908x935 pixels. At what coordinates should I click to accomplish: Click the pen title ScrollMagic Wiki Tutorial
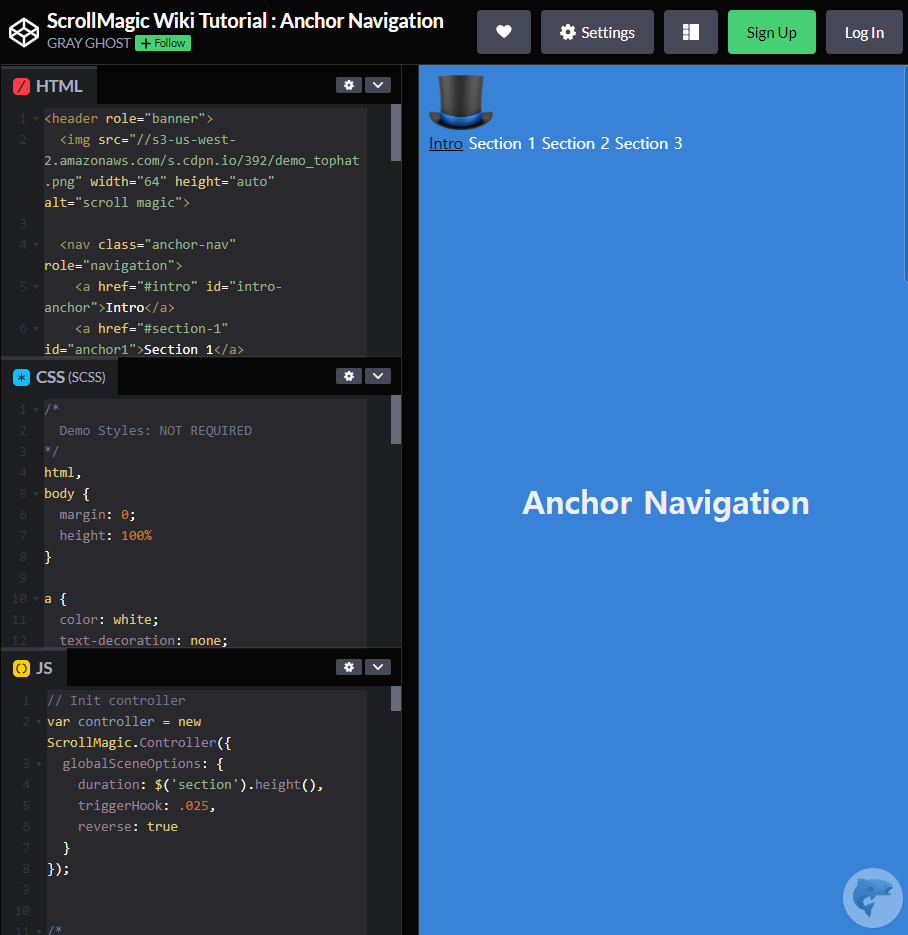[245, 21]
